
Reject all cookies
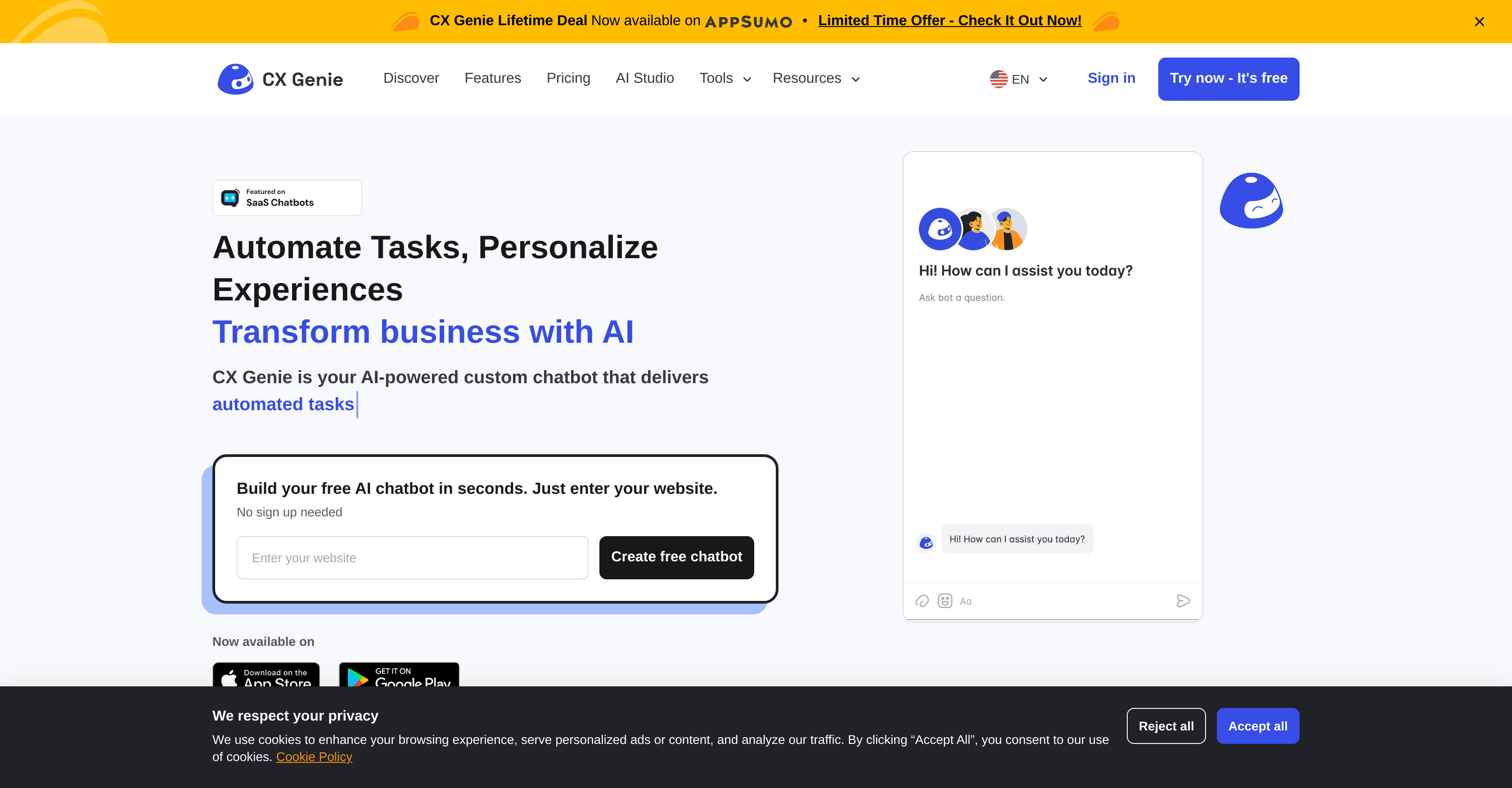[1165, 726]
